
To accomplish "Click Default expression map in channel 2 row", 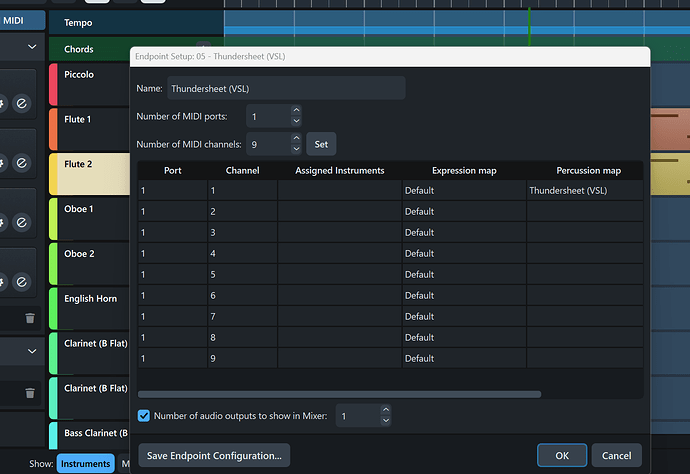I will pos(464,211).
